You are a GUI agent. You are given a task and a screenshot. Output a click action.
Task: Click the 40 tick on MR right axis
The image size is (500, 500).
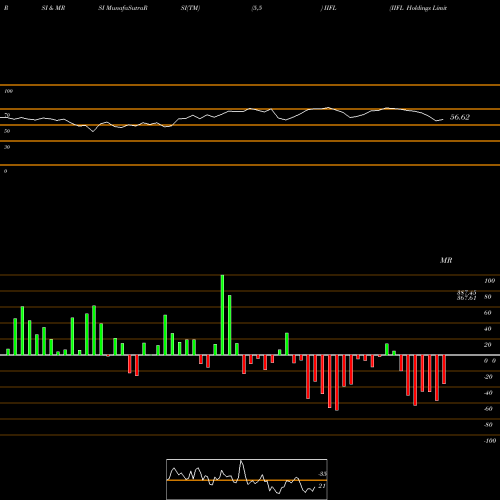487,329
